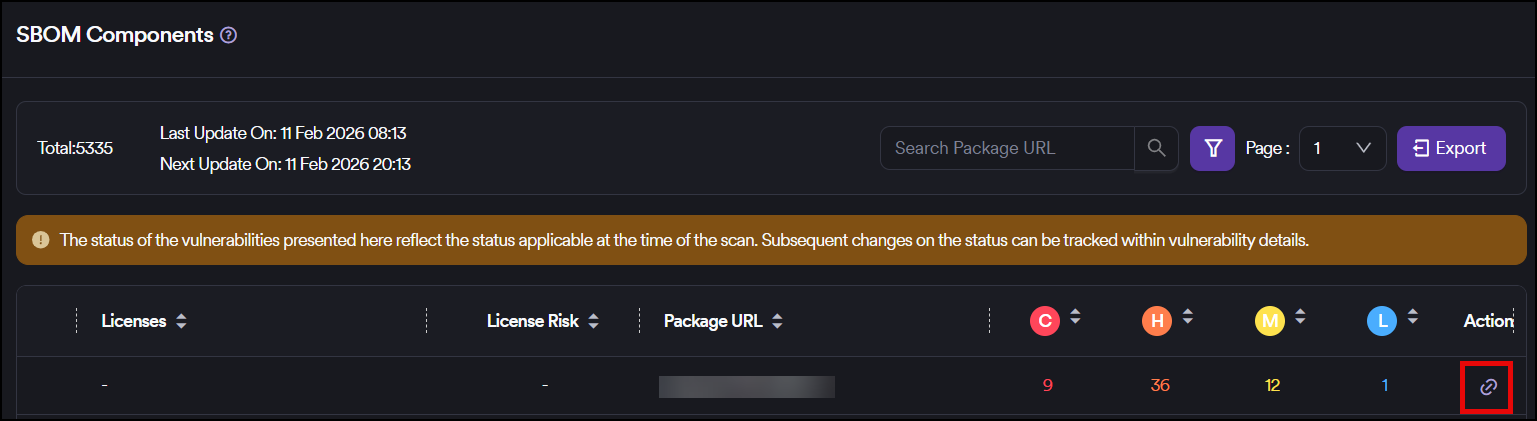Click the red Critical severity badge
Image resolution: width=1537 pixels, height=421 pixels.
point(1045,321)
